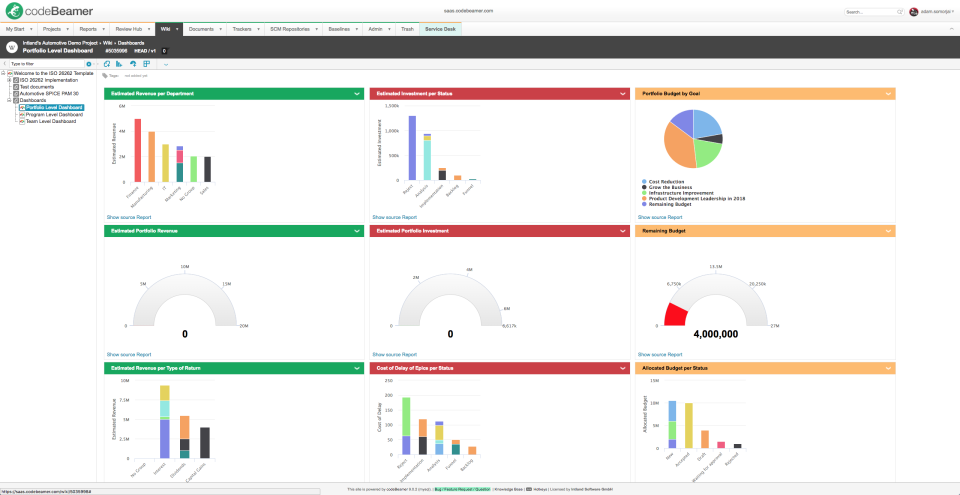Open Portfolio Budget by Goal widget menu

click(888, 94)
